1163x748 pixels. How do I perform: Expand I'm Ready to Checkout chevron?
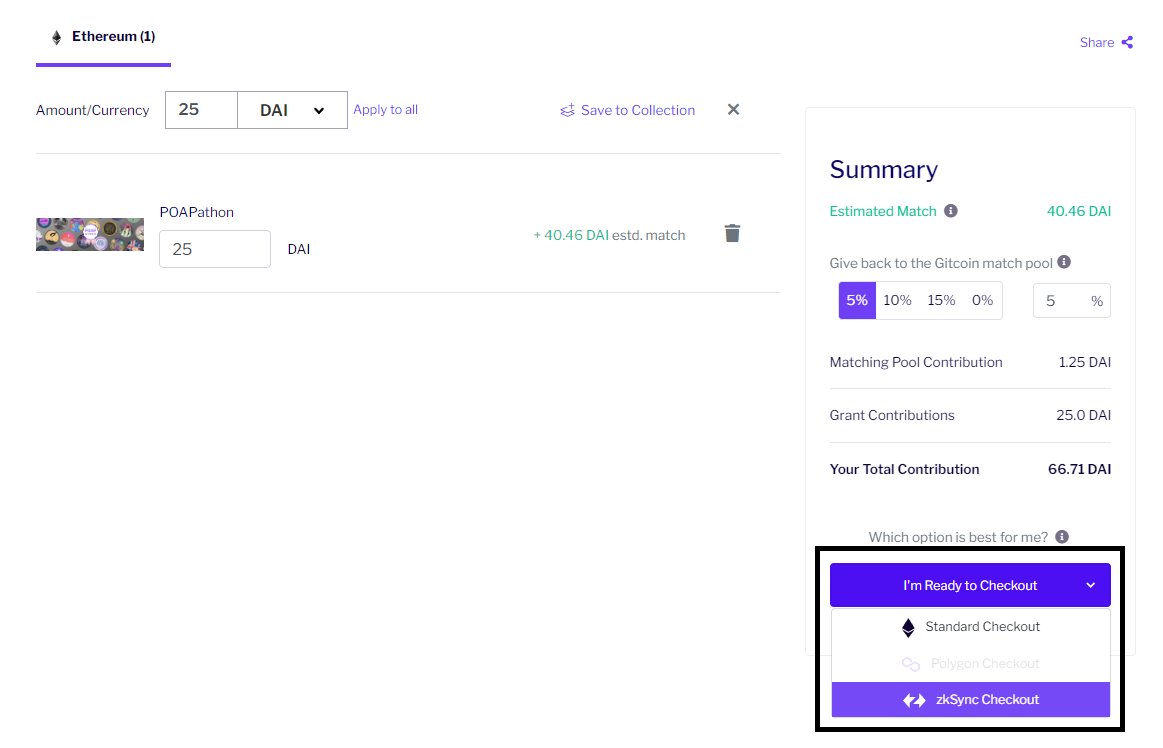point(1090,585)
